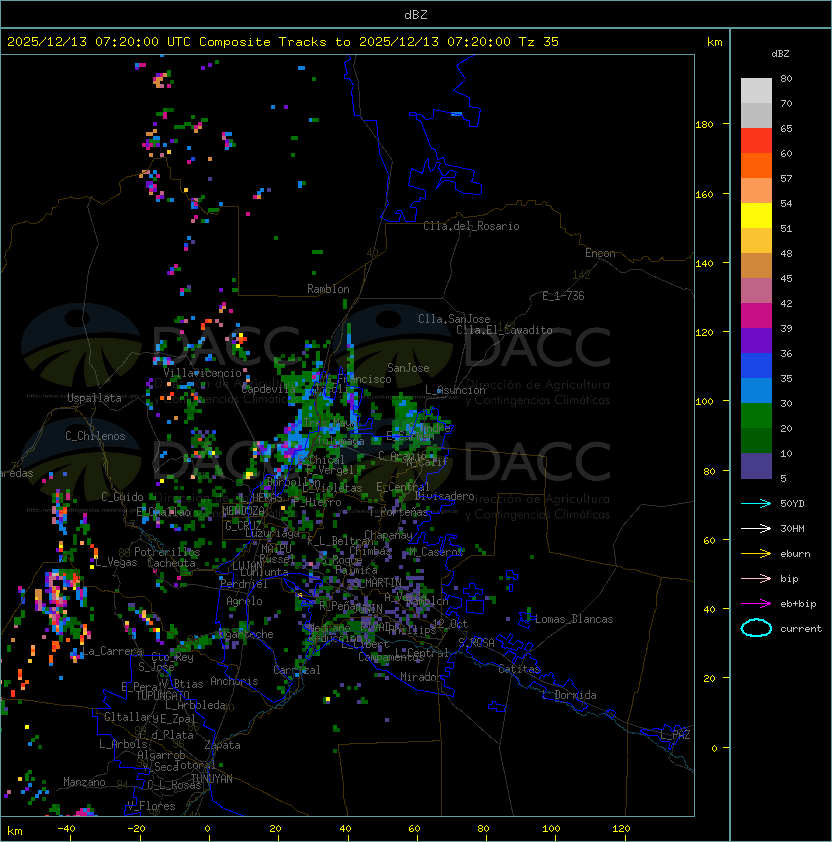
Task: Click the Ramblon place label
Action: [x=328, y=289]
